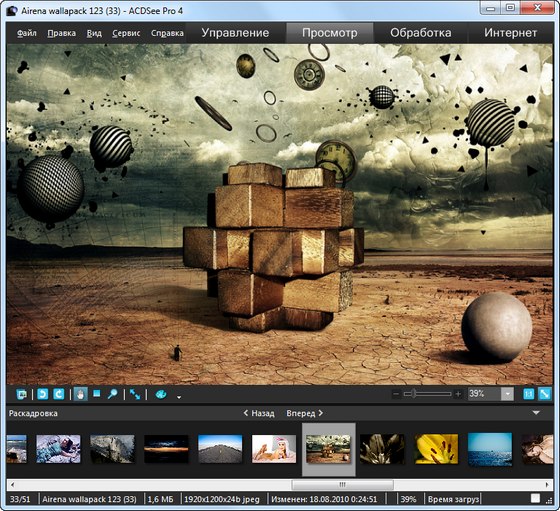Select the Hand scroll tool

tap(81, 394)
